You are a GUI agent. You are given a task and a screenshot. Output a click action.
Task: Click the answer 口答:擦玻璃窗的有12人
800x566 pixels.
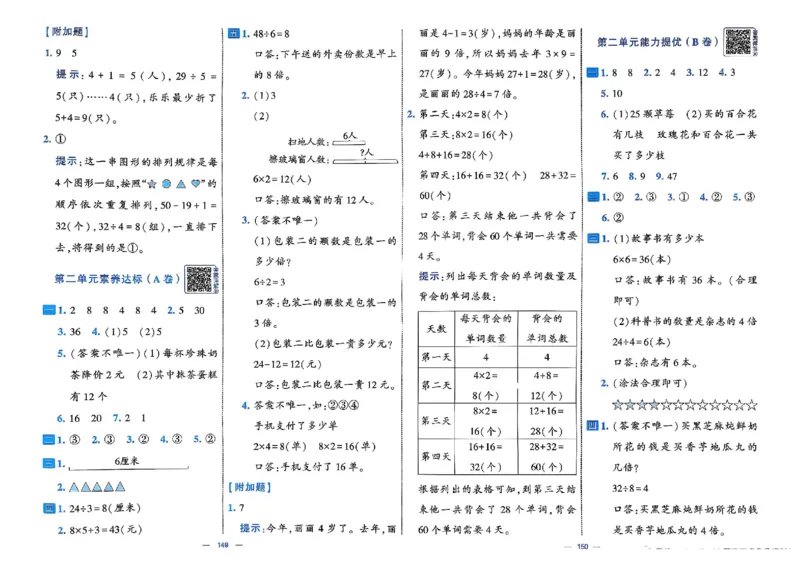coord(315,200)
